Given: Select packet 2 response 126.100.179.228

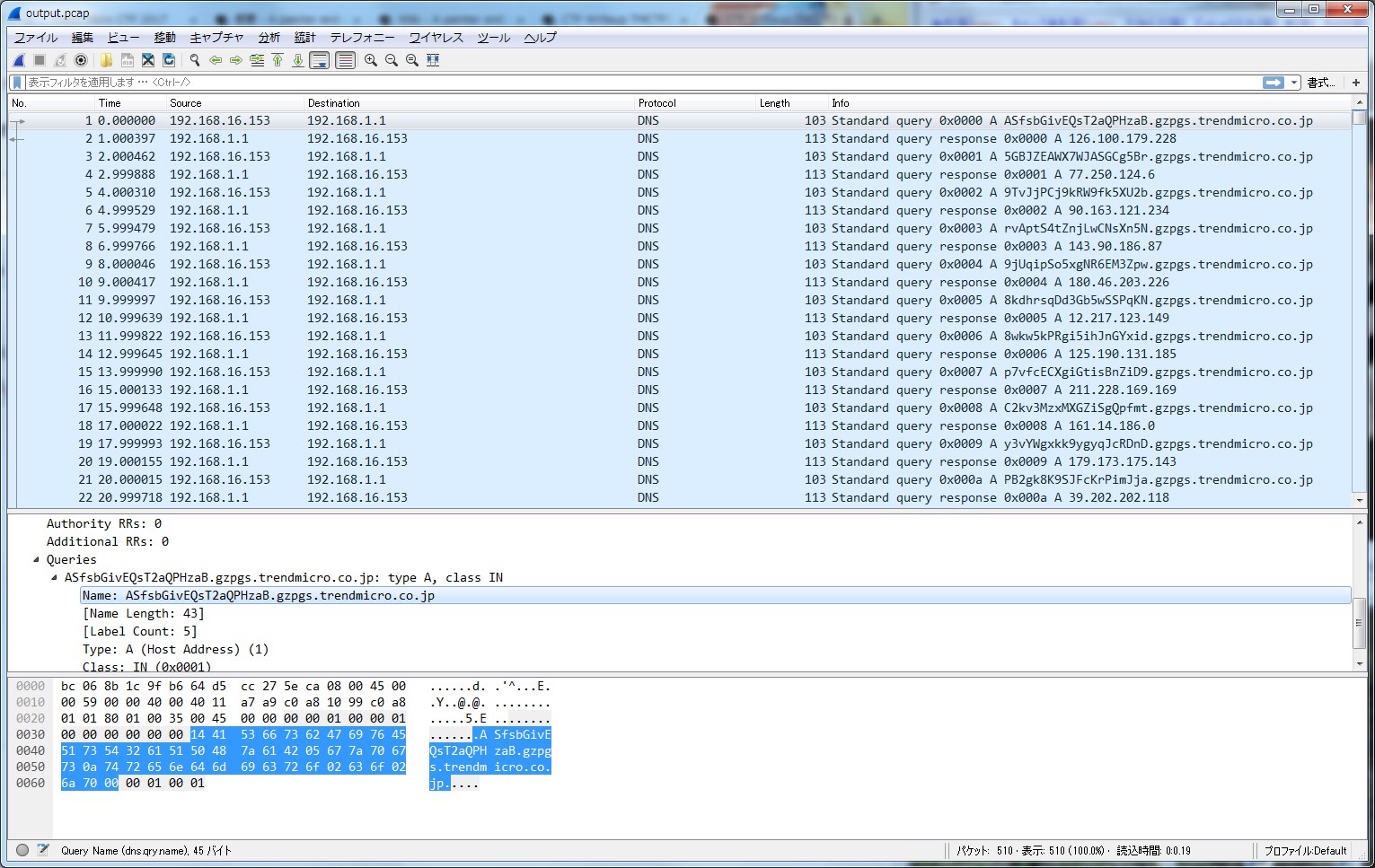Looking at the screenshot, I should coord(679,138).
